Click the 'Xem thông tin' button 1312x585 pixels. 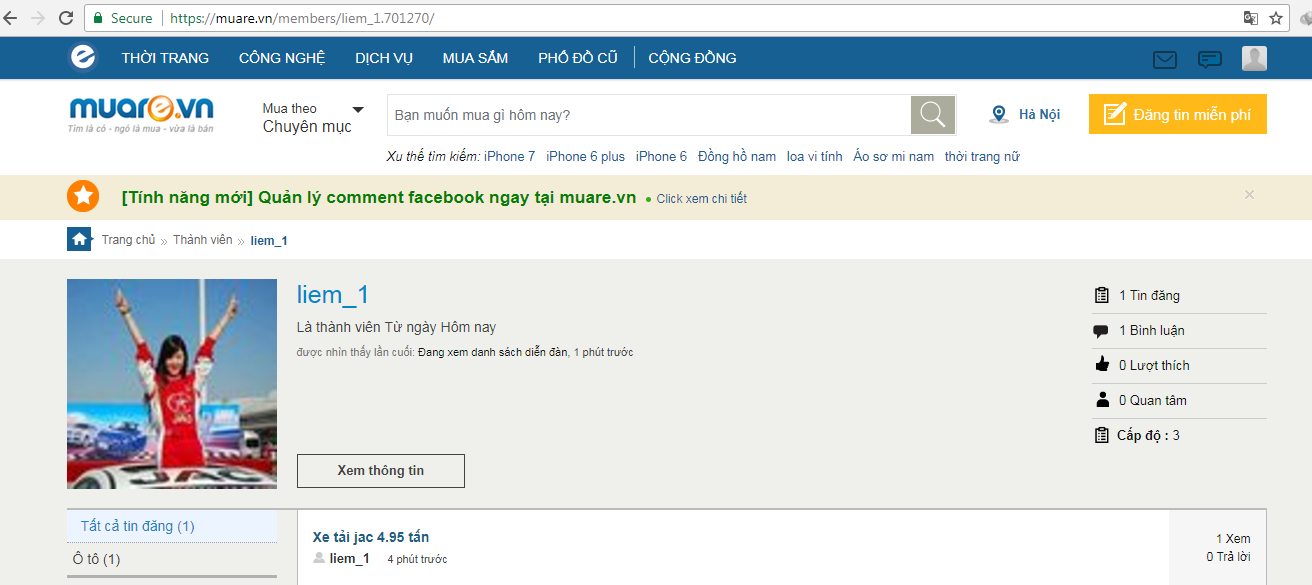pyautogui.click(x=380, y=471)
